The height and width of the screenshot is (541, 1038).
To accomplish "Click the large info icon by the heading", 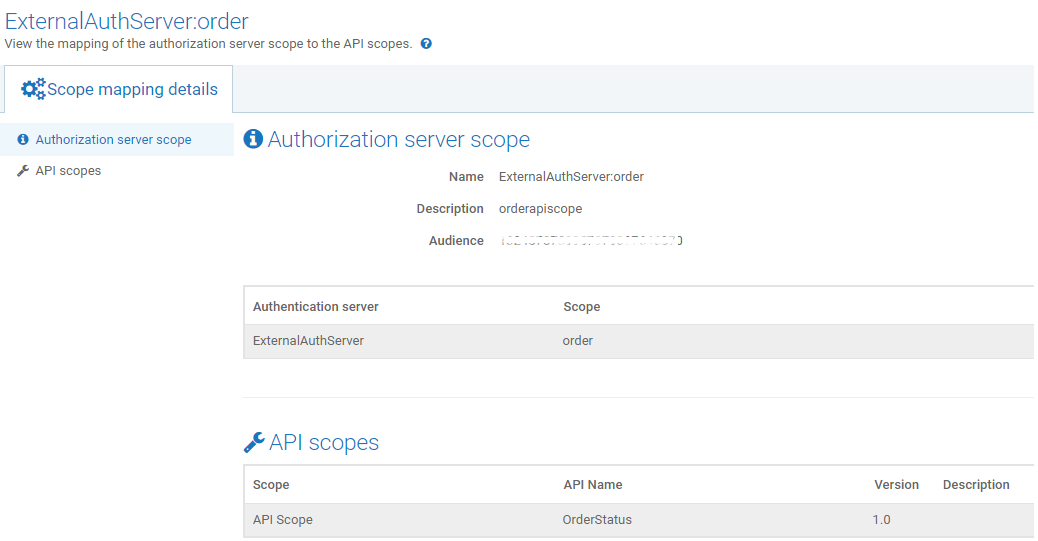I will tap(254, 139).
